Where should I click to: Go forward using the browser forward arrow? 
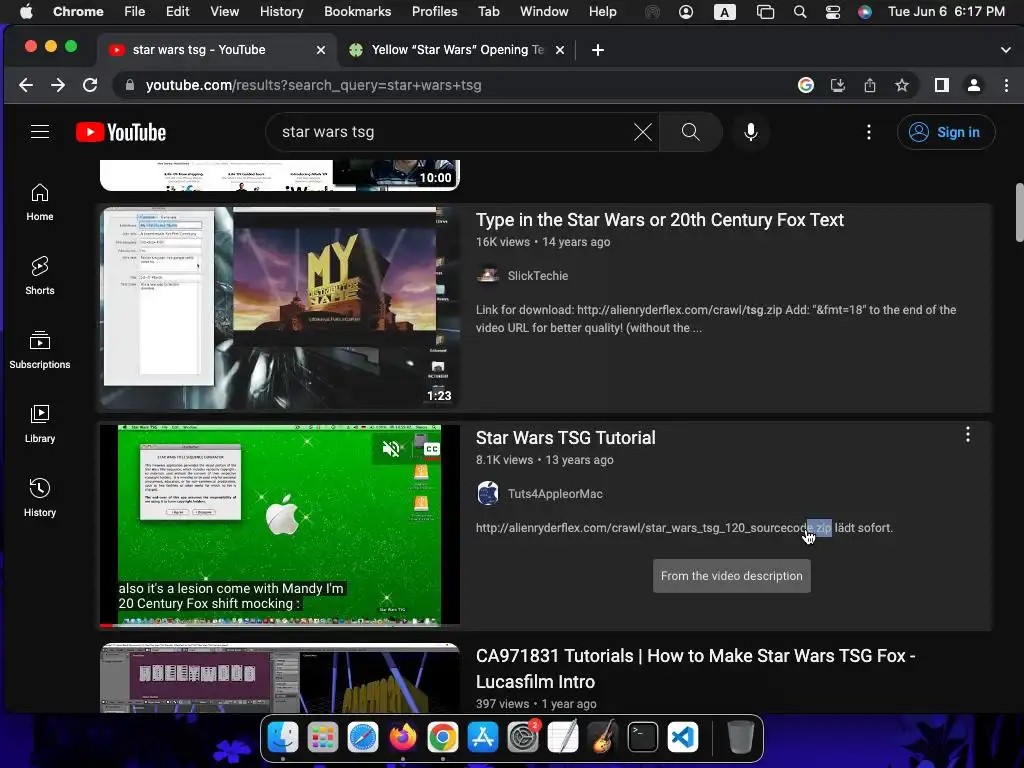pyautogui.click(x=58, y=85)
